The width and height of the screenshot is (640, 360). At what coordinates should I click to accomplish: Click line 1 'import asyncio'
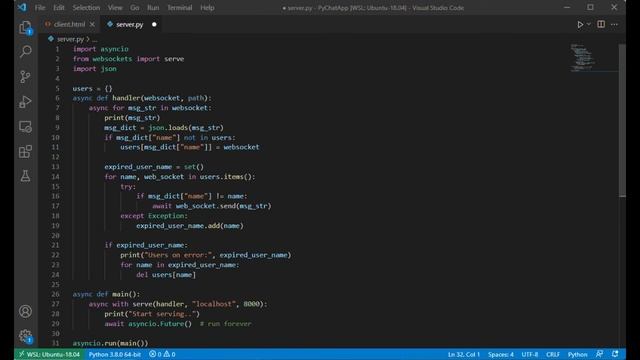100,49
